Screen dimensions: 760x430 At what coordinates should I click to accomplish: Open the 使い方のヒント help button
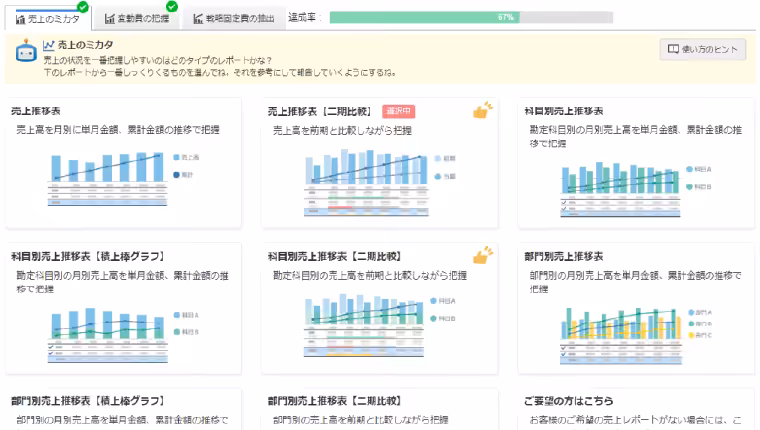(703, 48)
